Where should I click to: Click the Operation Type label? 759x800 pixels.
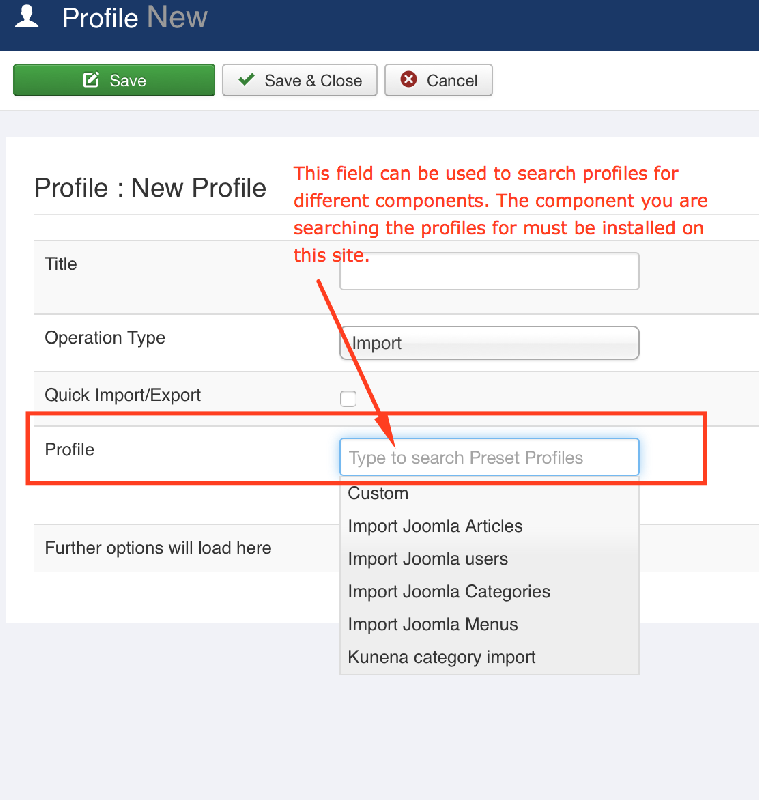(x=105, y=338)
